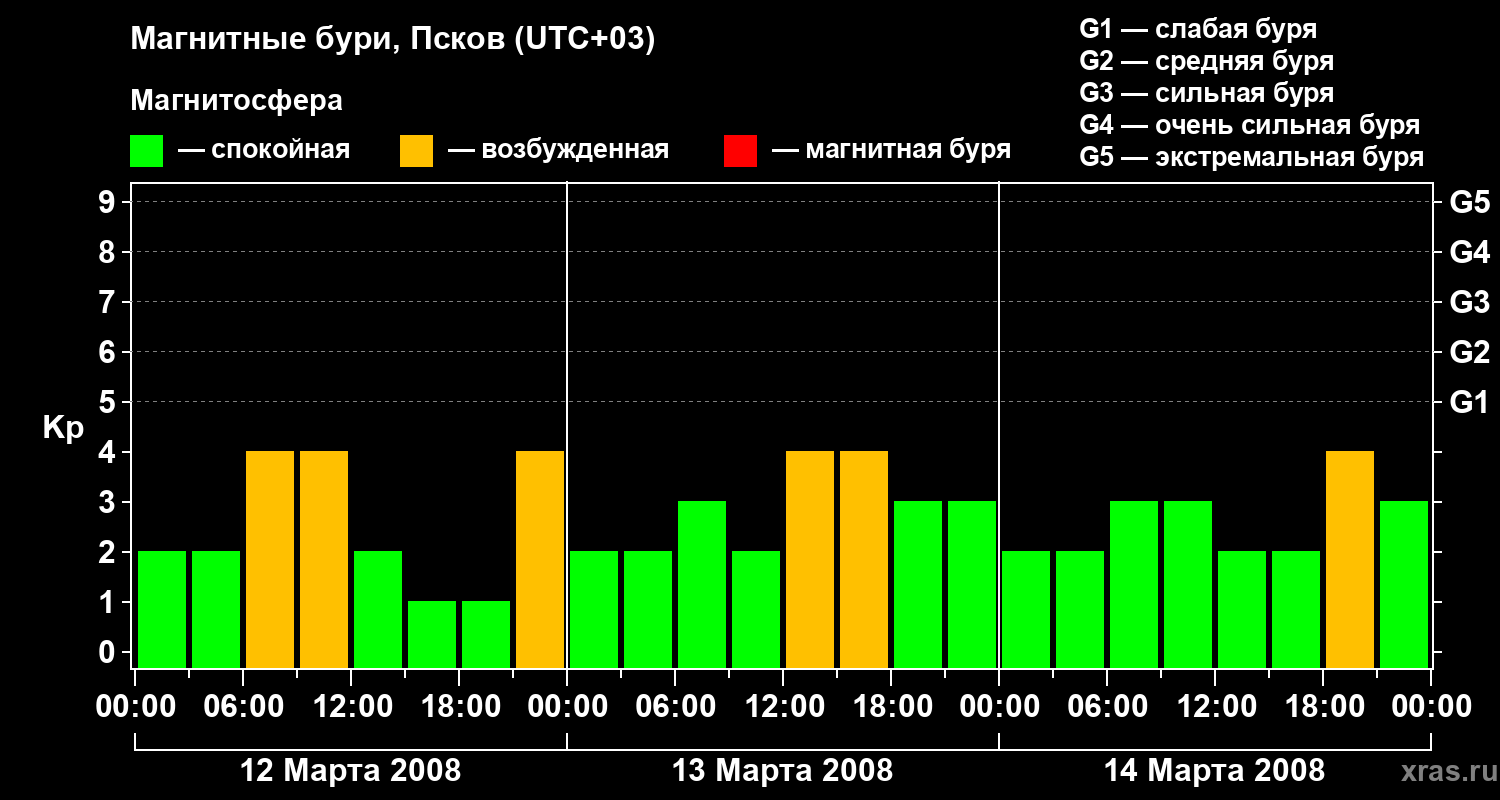Click the '12 Марта 2008' date label

(x=351, y=770)
